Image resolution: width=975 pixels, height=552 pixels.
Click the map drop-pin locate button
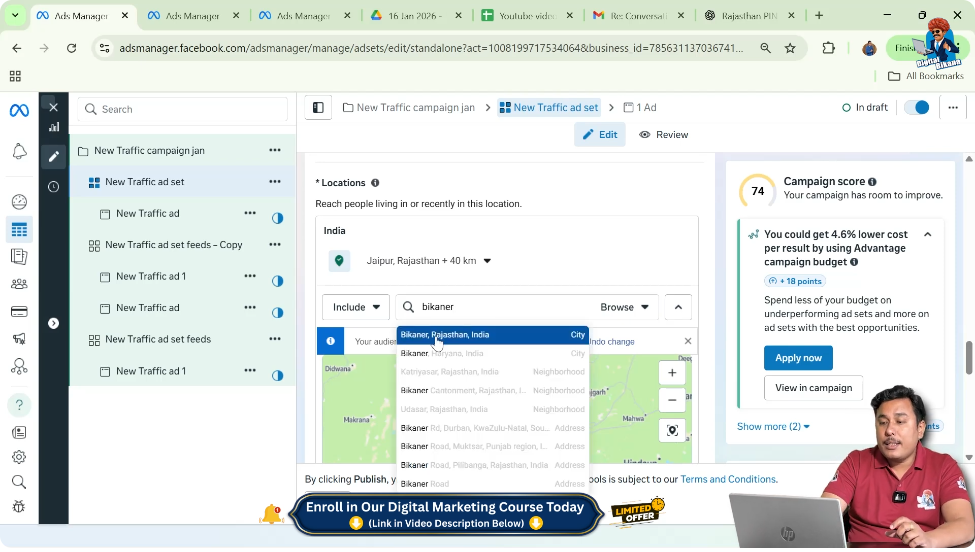coord(672,430)
